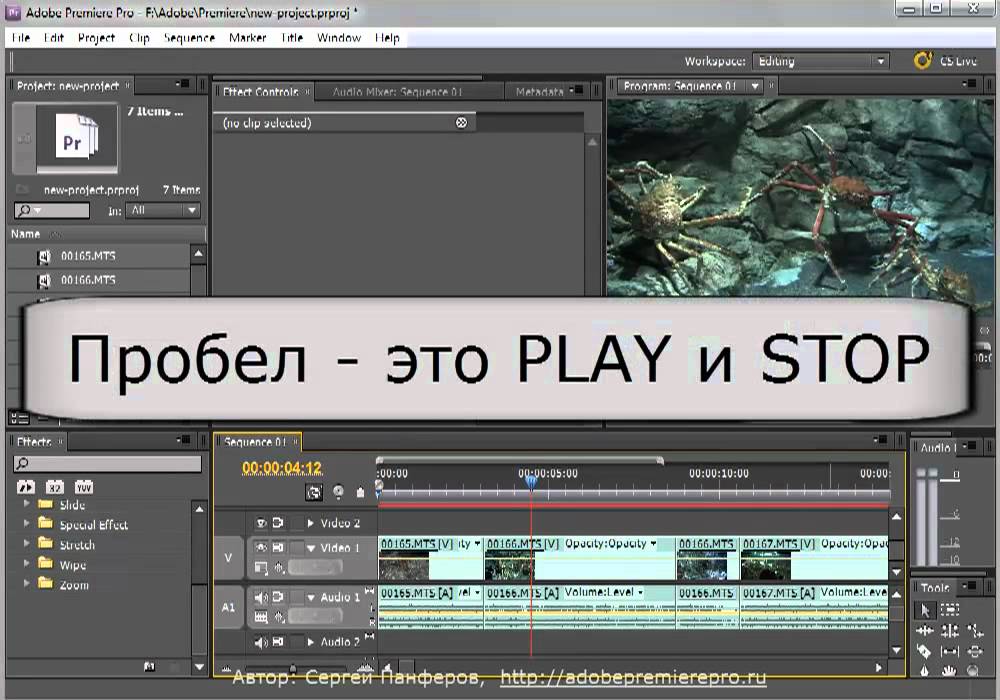Click the Set Unnumbered Marker icon

360,492
